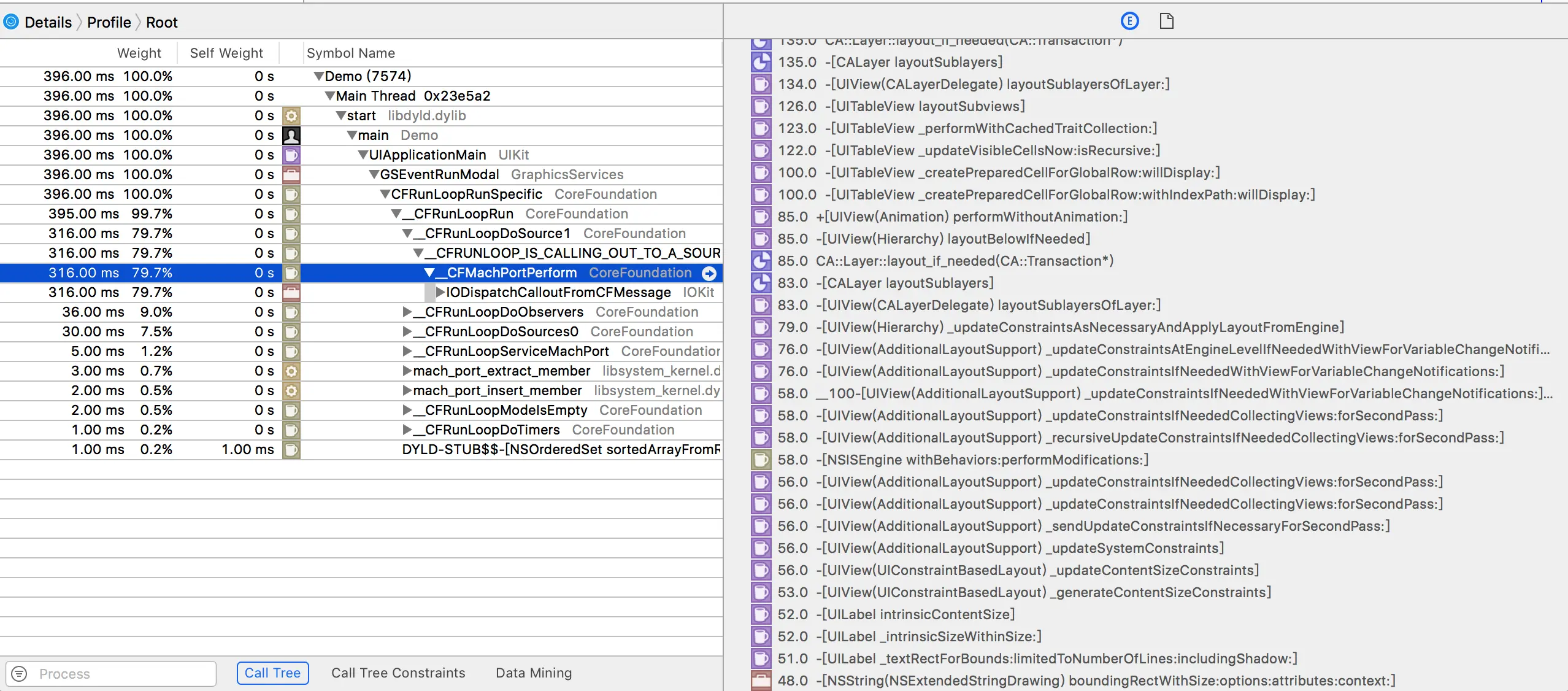Expand the __CFRunLoopDoObservers node
1568x691 pixels.
pyautogui.click(x=407, y=312)
